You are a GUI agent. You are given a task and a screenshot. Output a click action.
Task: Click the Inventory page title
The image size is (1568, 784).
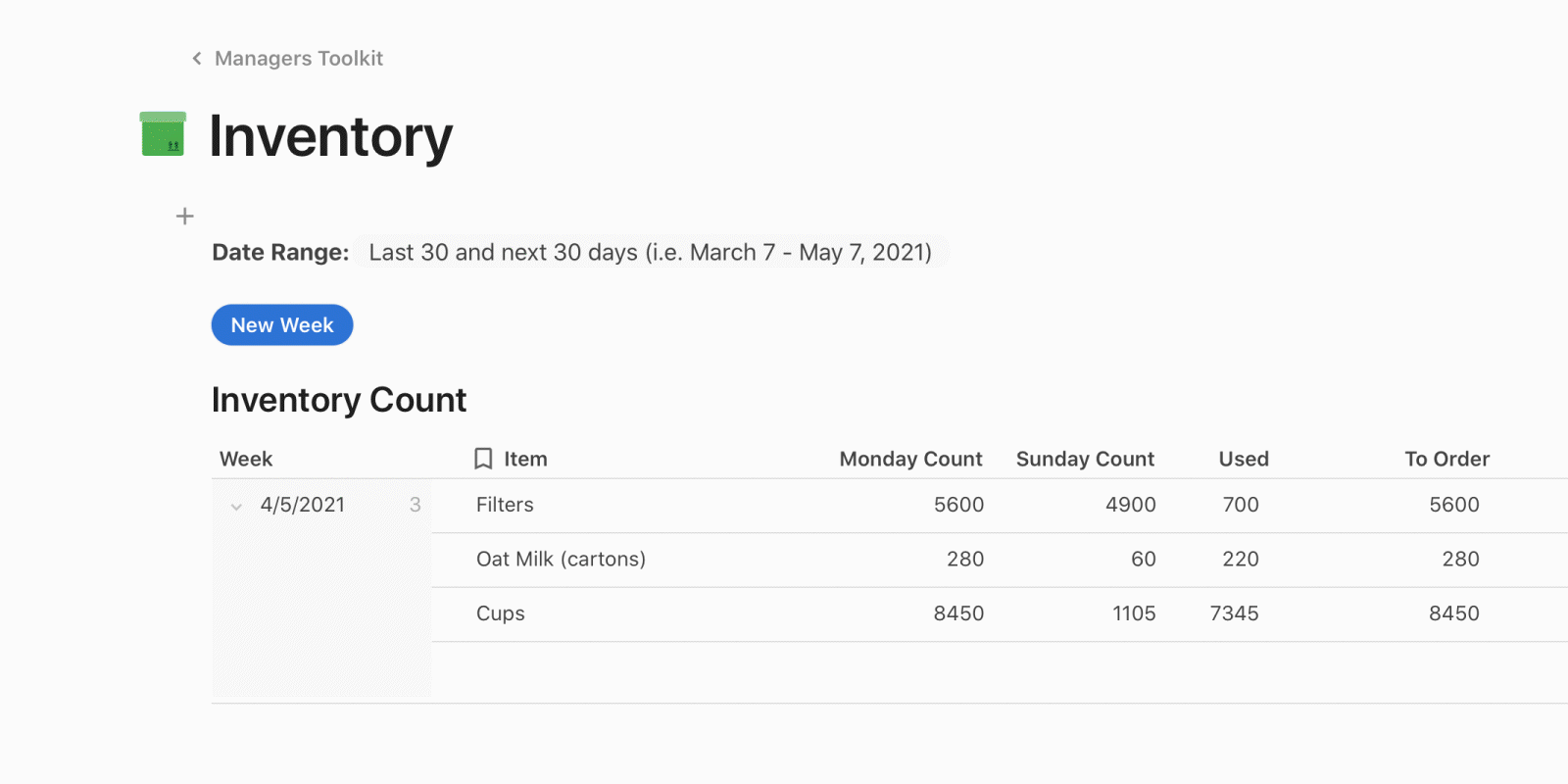331,136
